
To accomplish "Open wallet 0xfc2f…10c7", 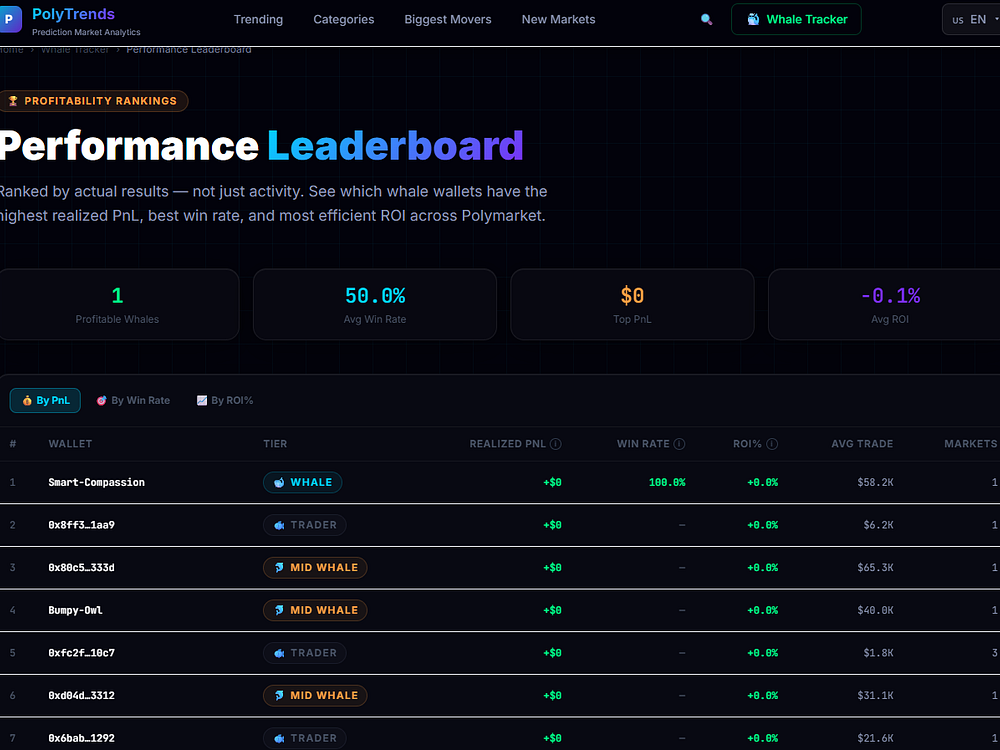I will [82, 653].
